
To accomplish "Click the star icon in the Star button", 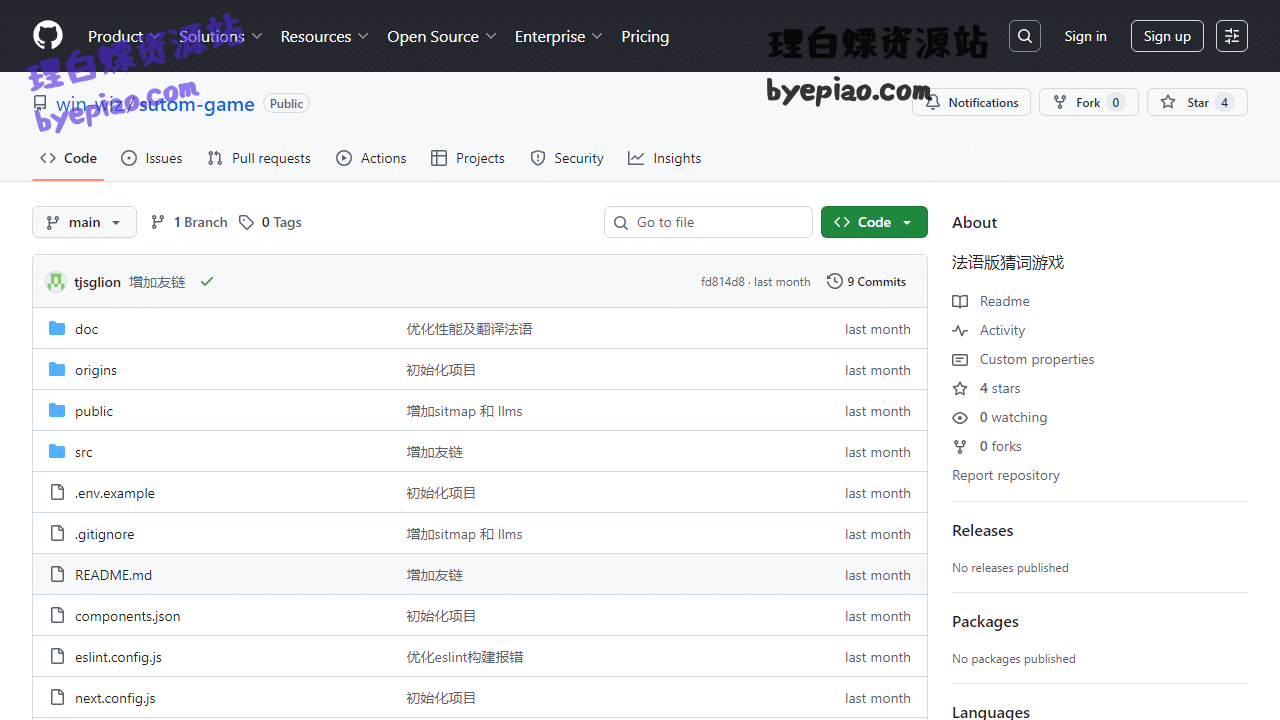I will pyautogui.click(x=1168, y=102).
